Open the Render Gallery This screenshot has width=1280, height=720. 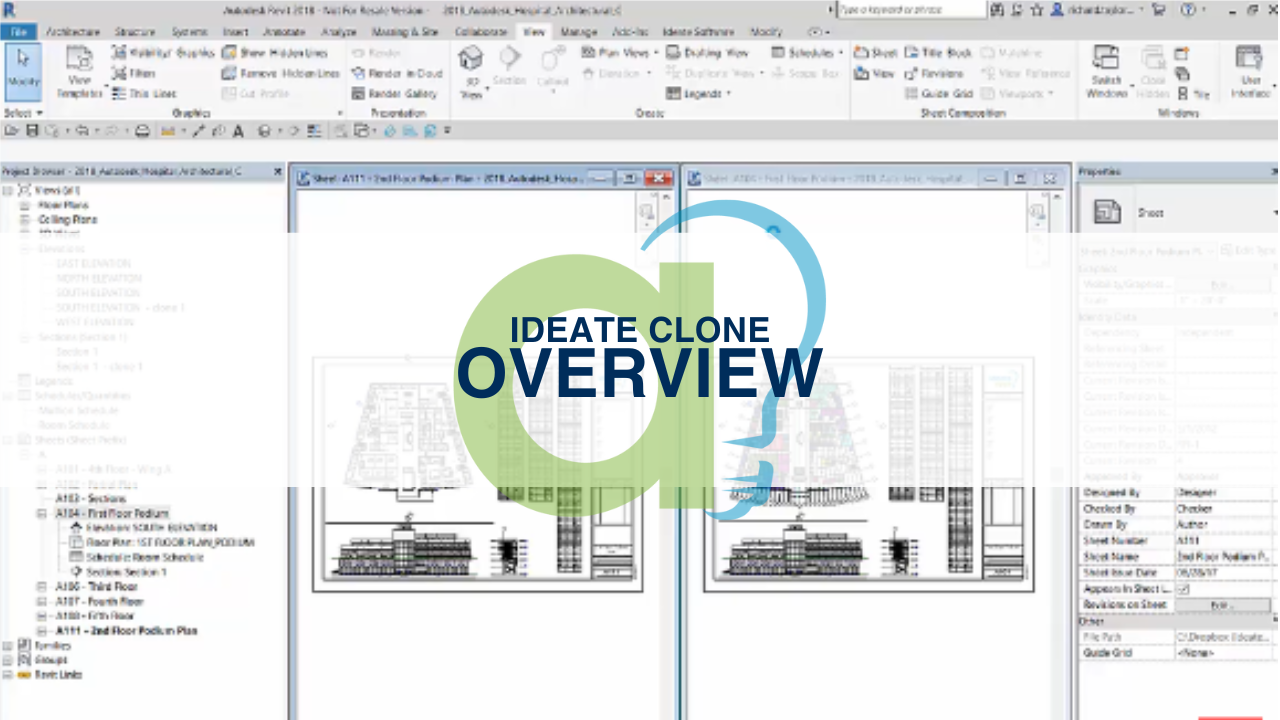(x=395, y=93)
